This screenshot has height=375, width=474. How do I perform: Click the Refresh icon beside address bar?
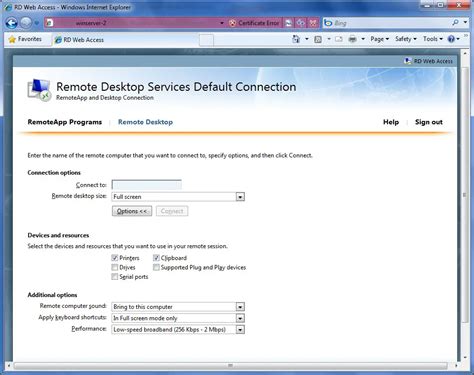click(301, 23)
